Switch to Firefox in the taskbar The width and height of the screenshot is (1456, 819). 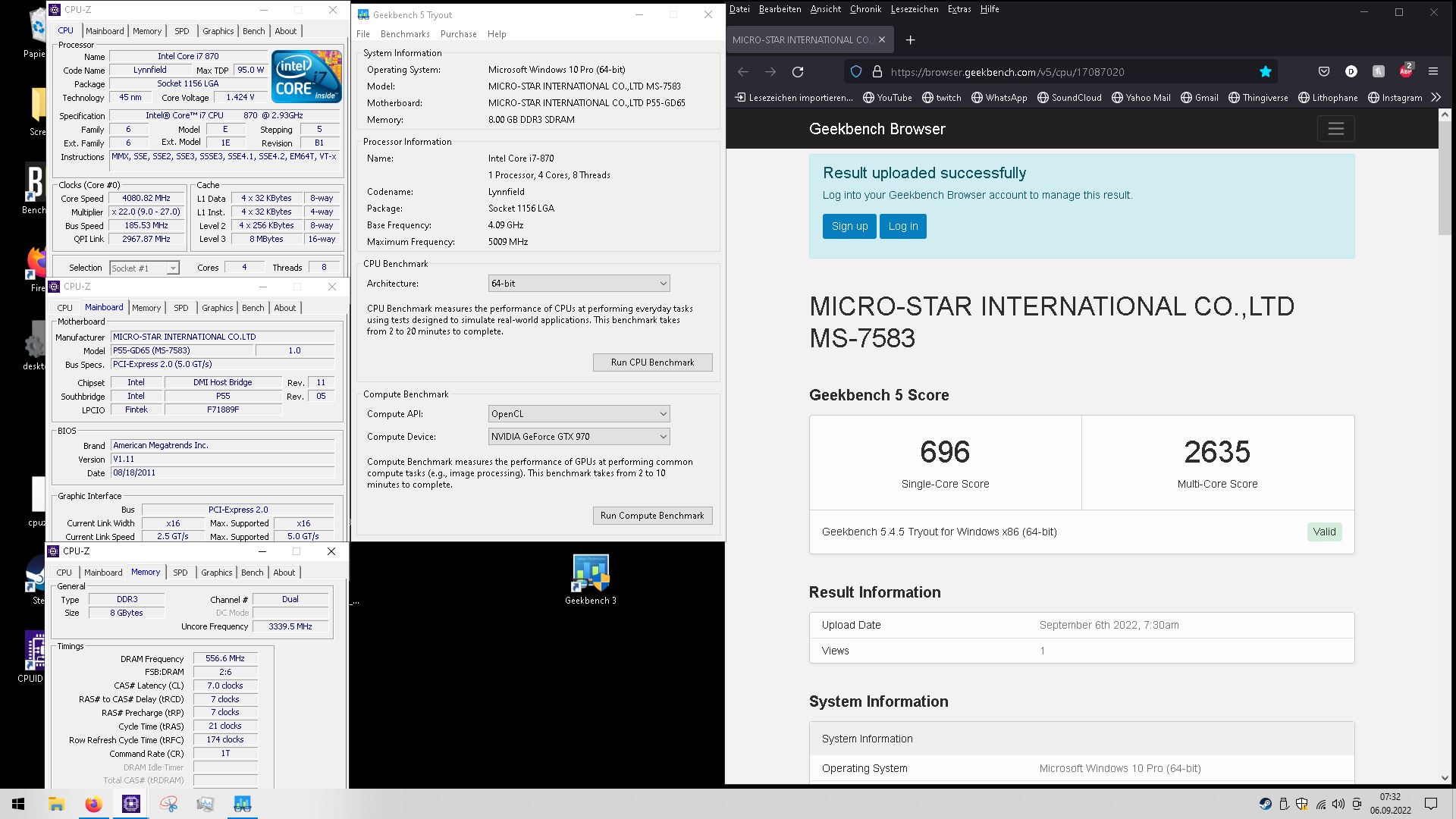(93, 804)
